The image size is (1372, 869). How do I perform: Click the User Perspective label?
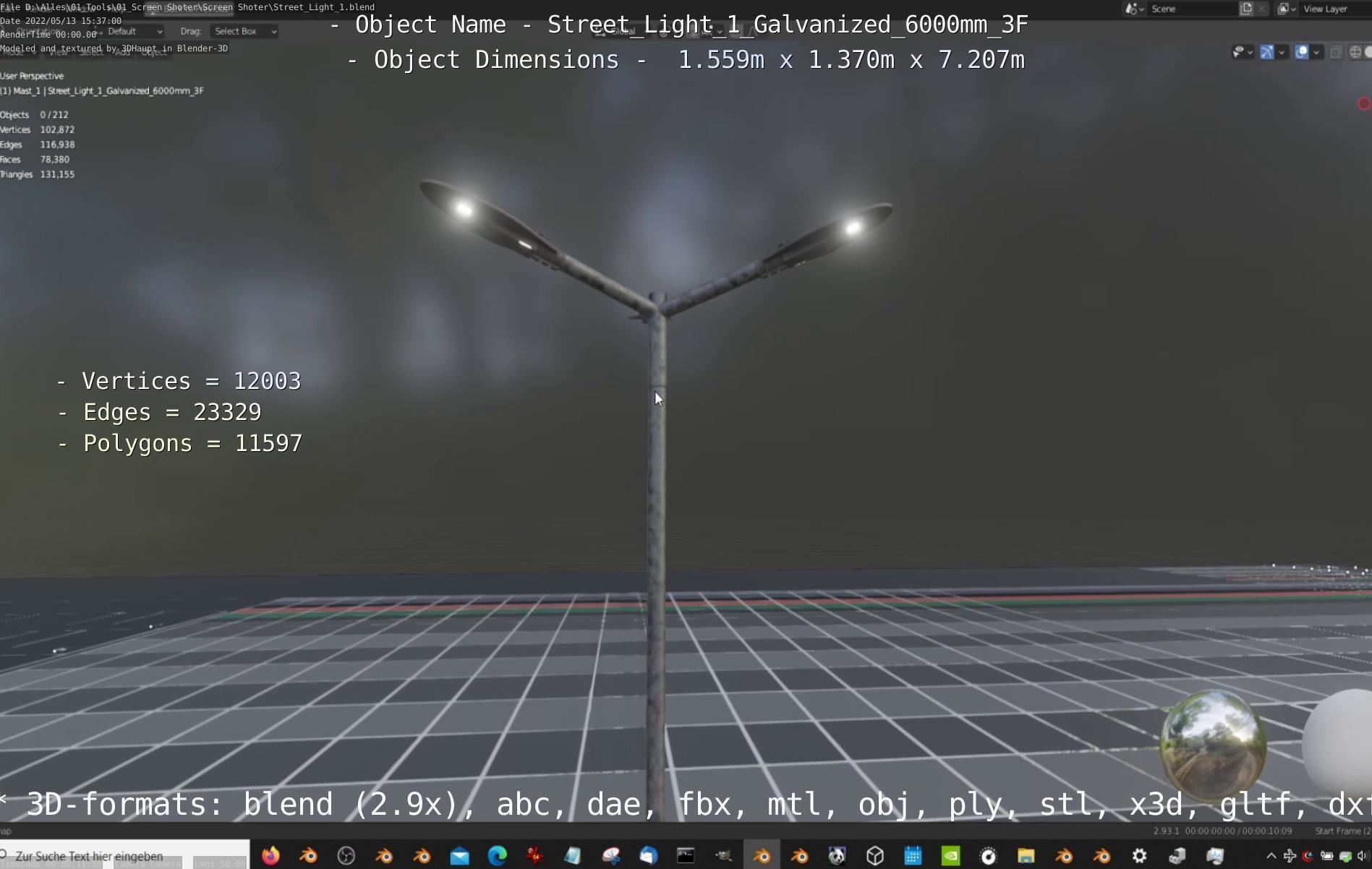(32, 76)
